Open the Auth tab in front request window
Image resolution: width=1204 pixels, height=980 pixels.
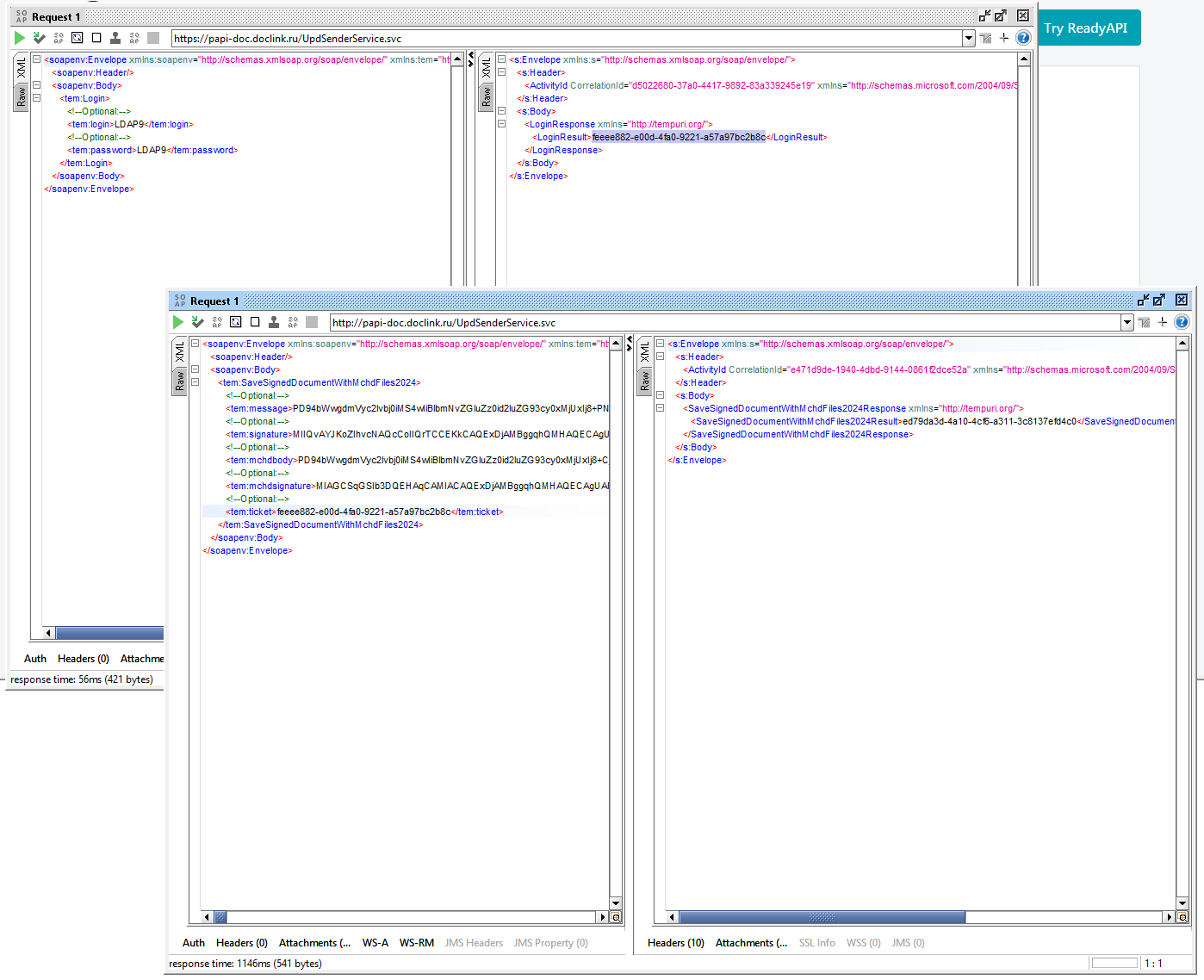click(x=194, y=943)
